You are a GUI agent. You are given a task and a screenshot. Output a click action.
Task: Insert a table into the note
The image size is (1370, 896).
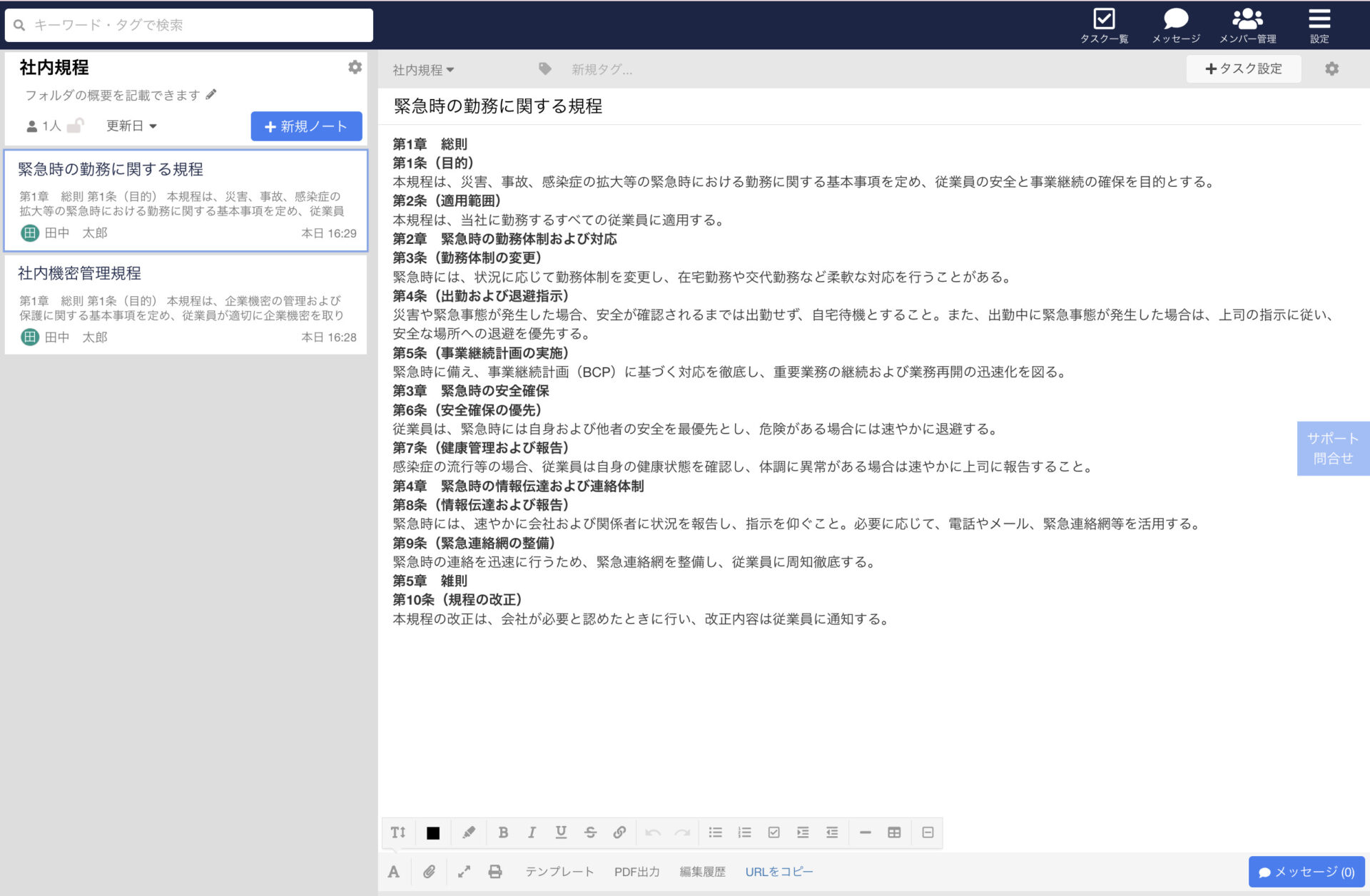[x=894, y=832]
